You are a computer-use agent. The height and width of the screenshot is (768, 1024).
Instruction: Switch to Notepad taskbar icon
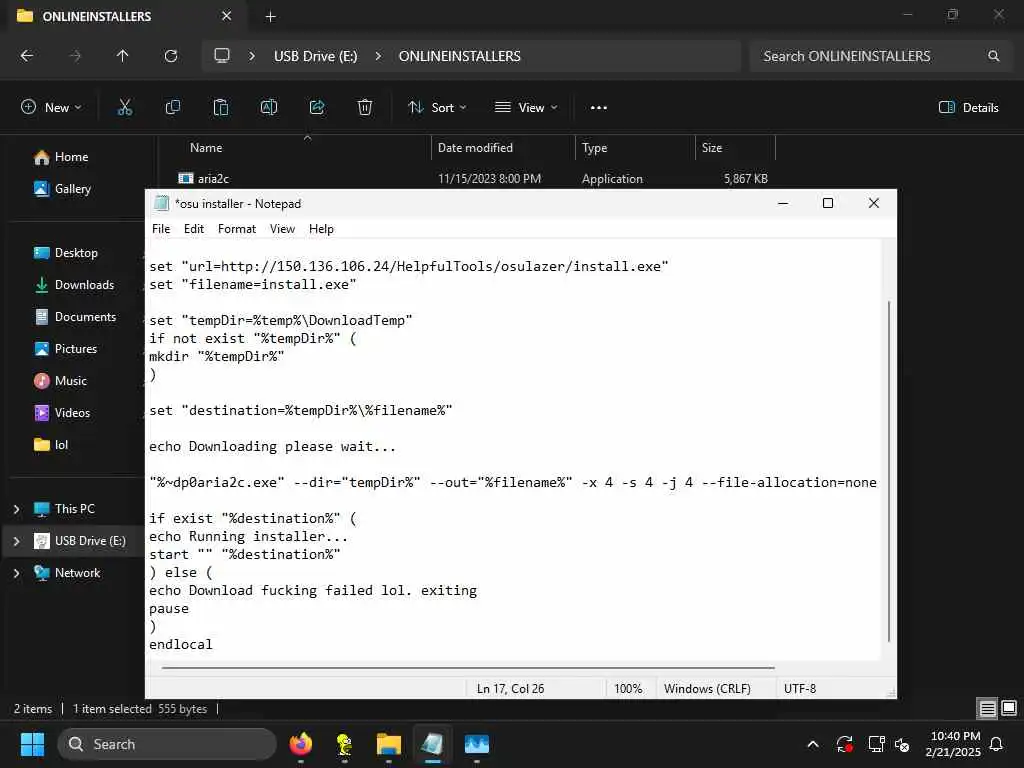[432, 744]
